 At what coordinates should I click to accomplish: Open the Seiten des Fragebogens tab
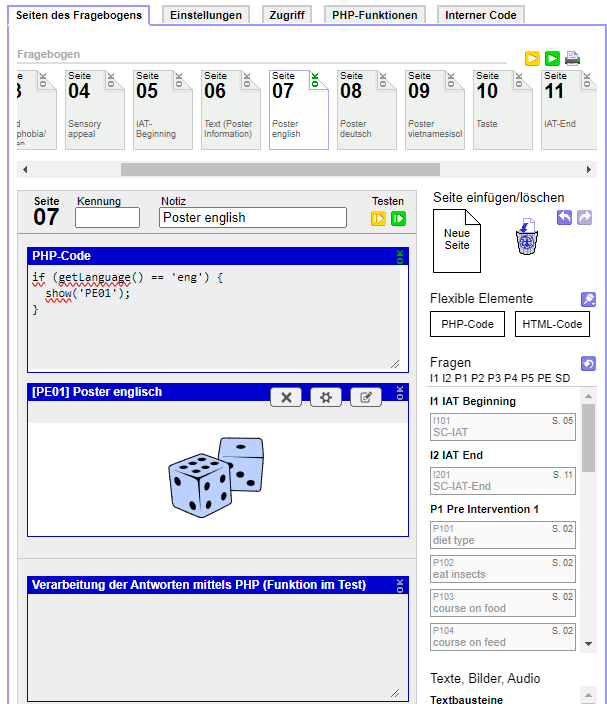tap(79, 15)
